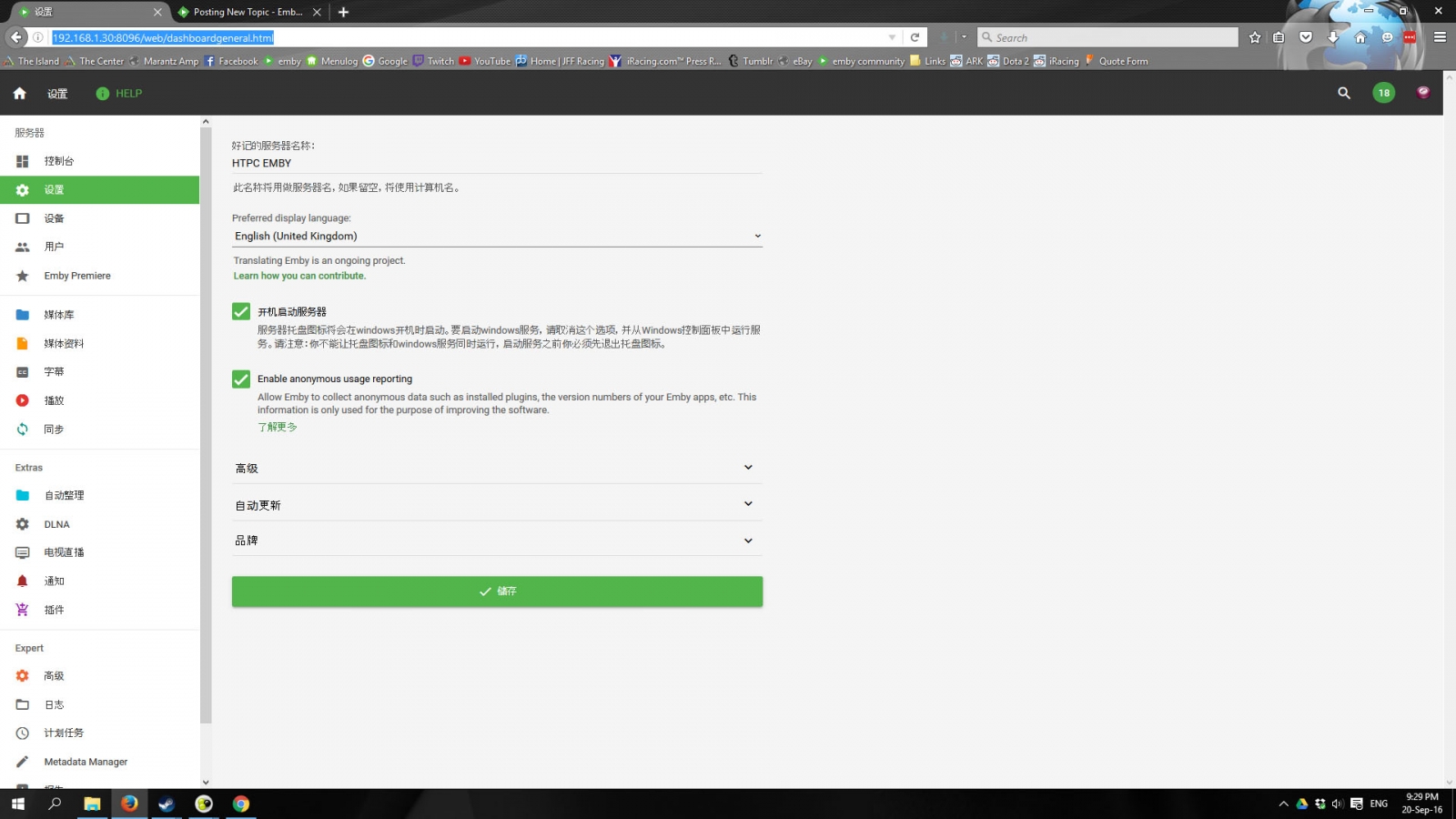Viewport: 1456px width, 819px height.
Task: Open the HELP link in header
Action: pyautogui.click(x=119, y=94)
